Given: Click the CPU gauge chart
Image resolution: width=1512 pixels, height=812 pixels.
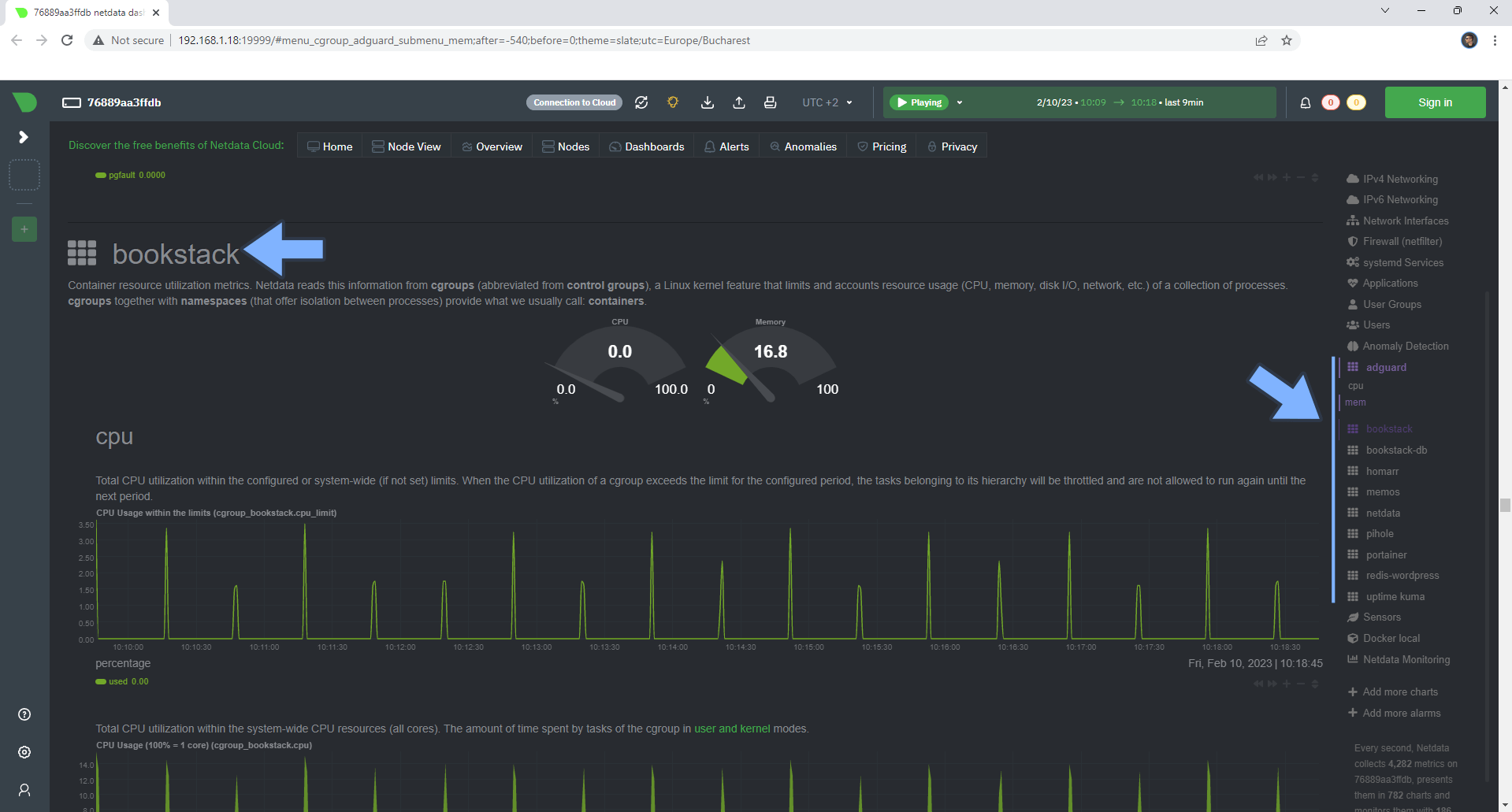Looking at the screenshot, I should point(619,361).
